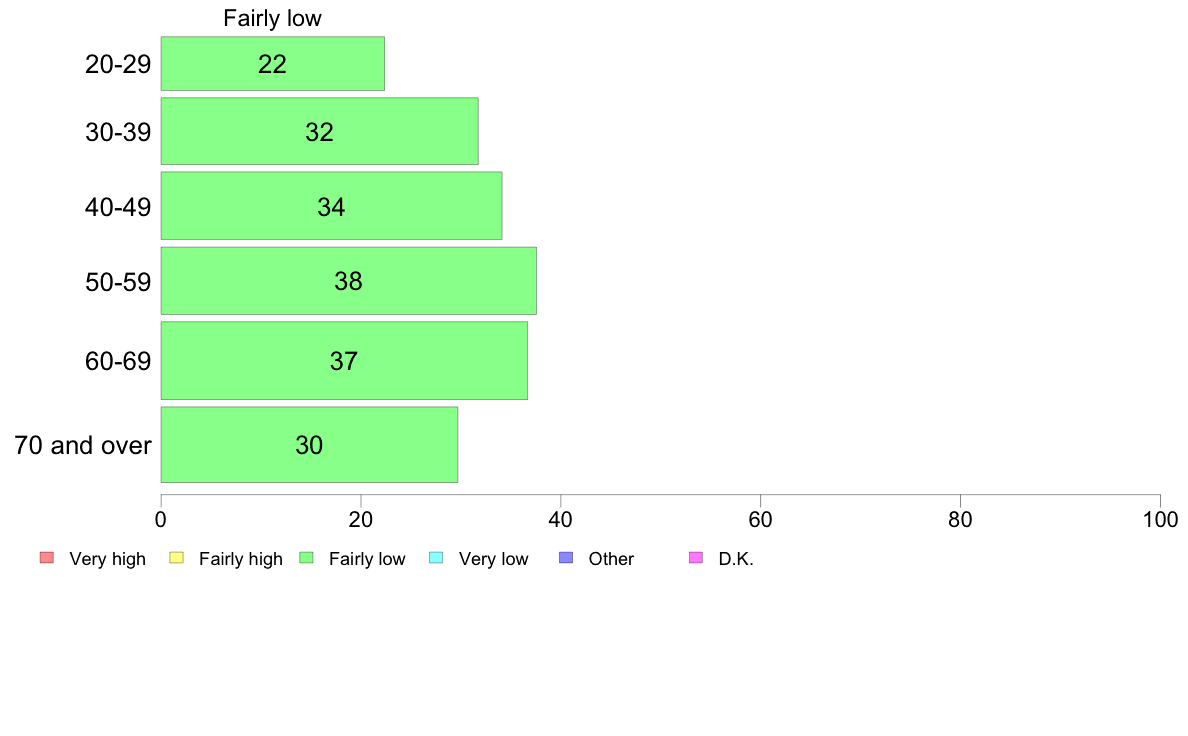The image size is (1188, 736).
Task: Click the 70 and over axis label
Action: 83,445
